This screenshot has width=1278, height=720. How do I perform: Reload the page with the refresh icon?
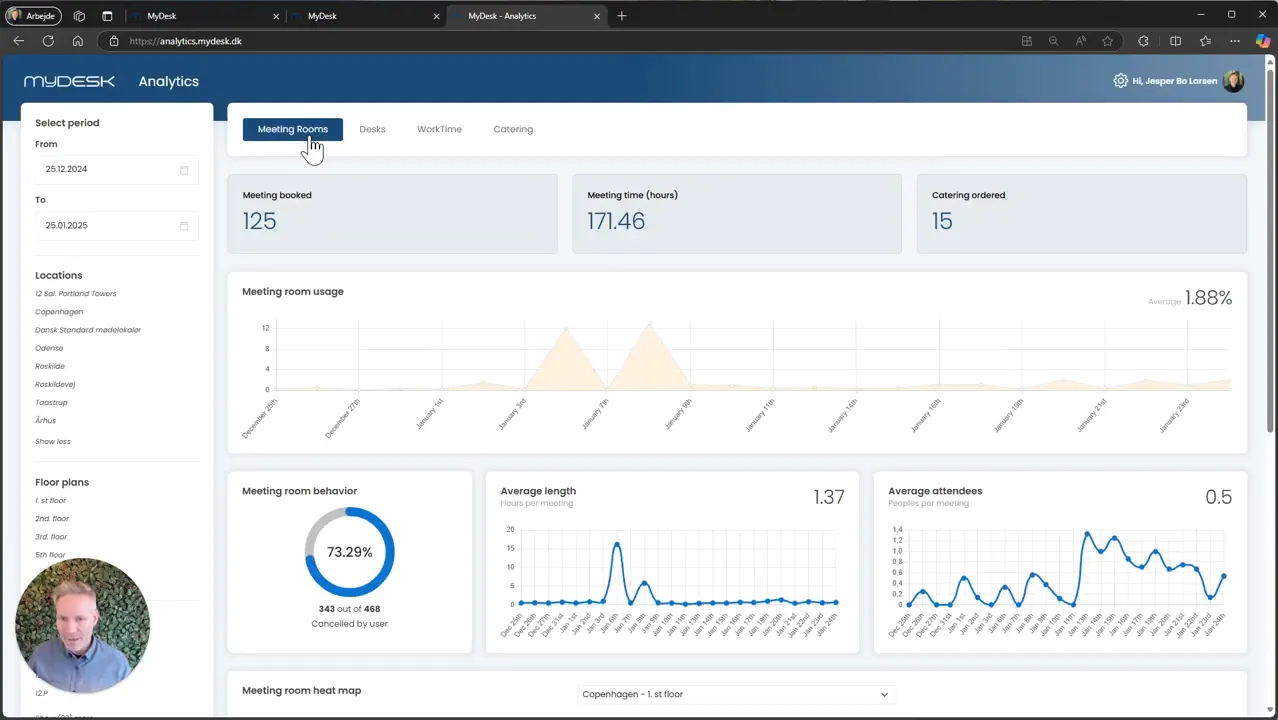pos(48,41)
